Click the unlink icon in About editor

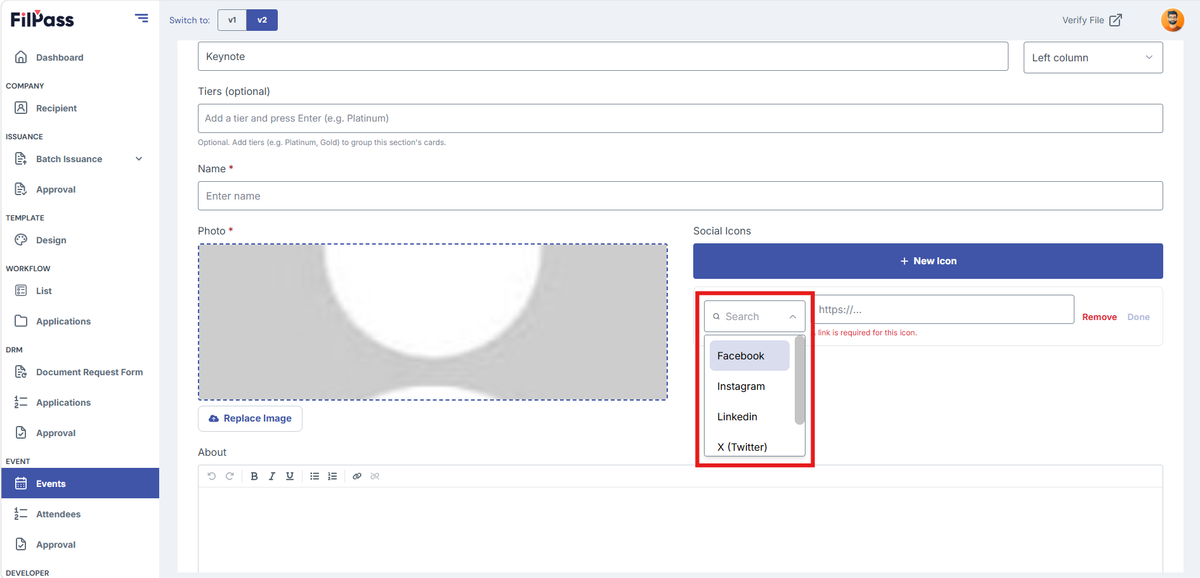coord(375,476)
